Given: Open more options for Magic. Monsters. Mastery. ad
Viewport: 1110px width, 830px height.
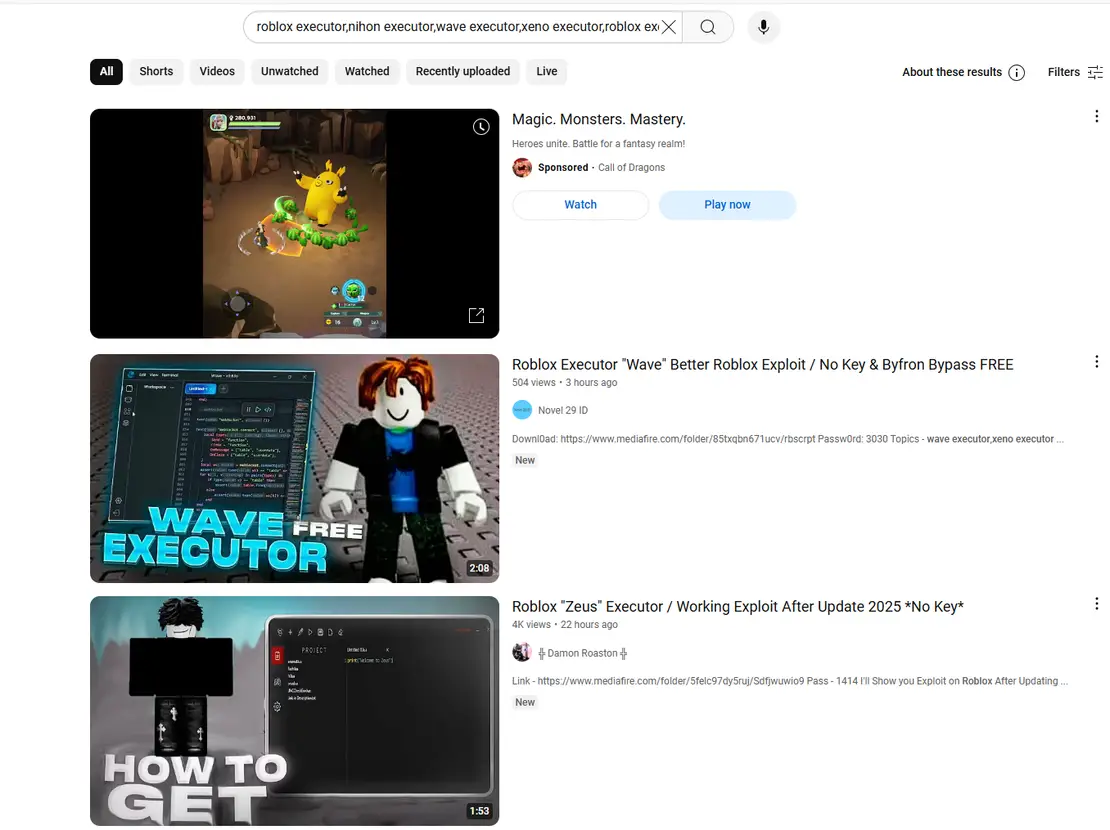Looking at the screenshot, I should coord(1097,116).
